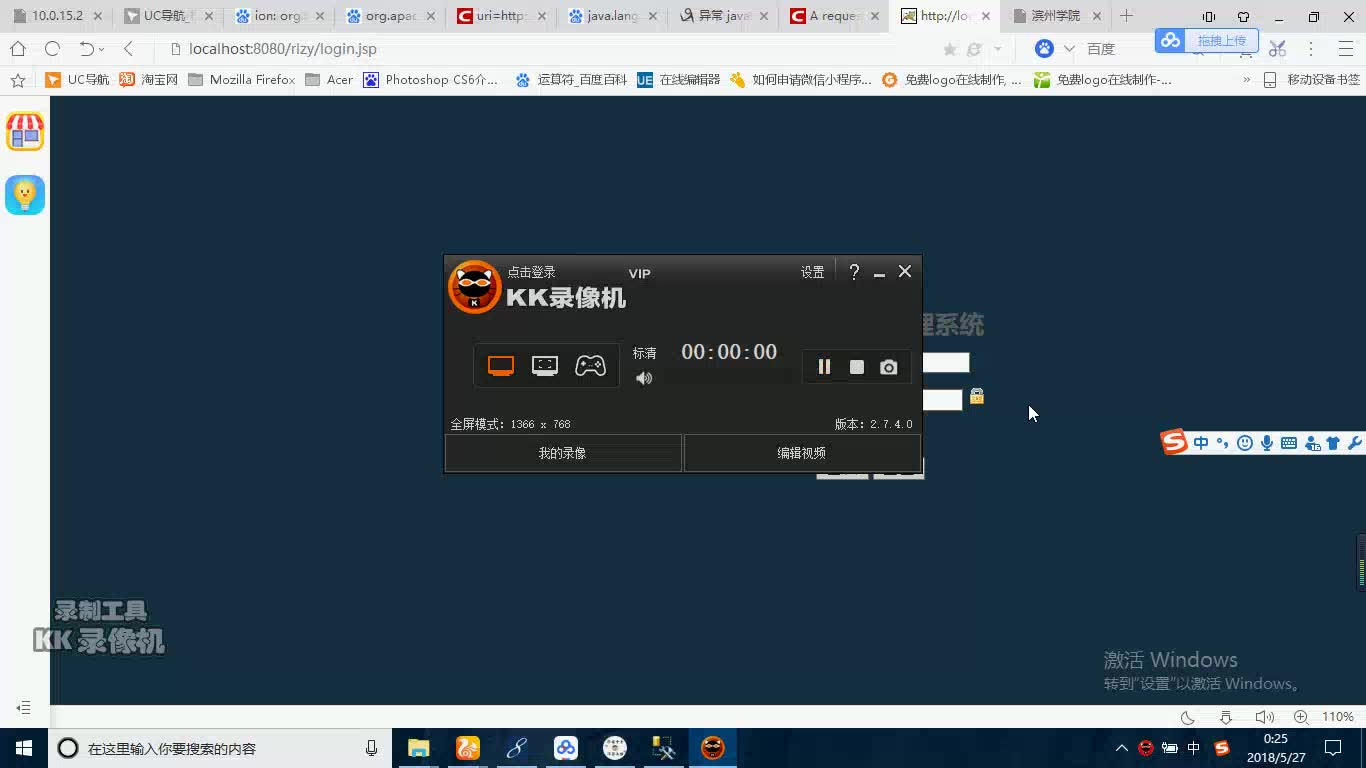Image resolution: width=1366 pixels, height=768 pixels.
Task: Open browser hamburger main menu
Action: pos(1345,49)
